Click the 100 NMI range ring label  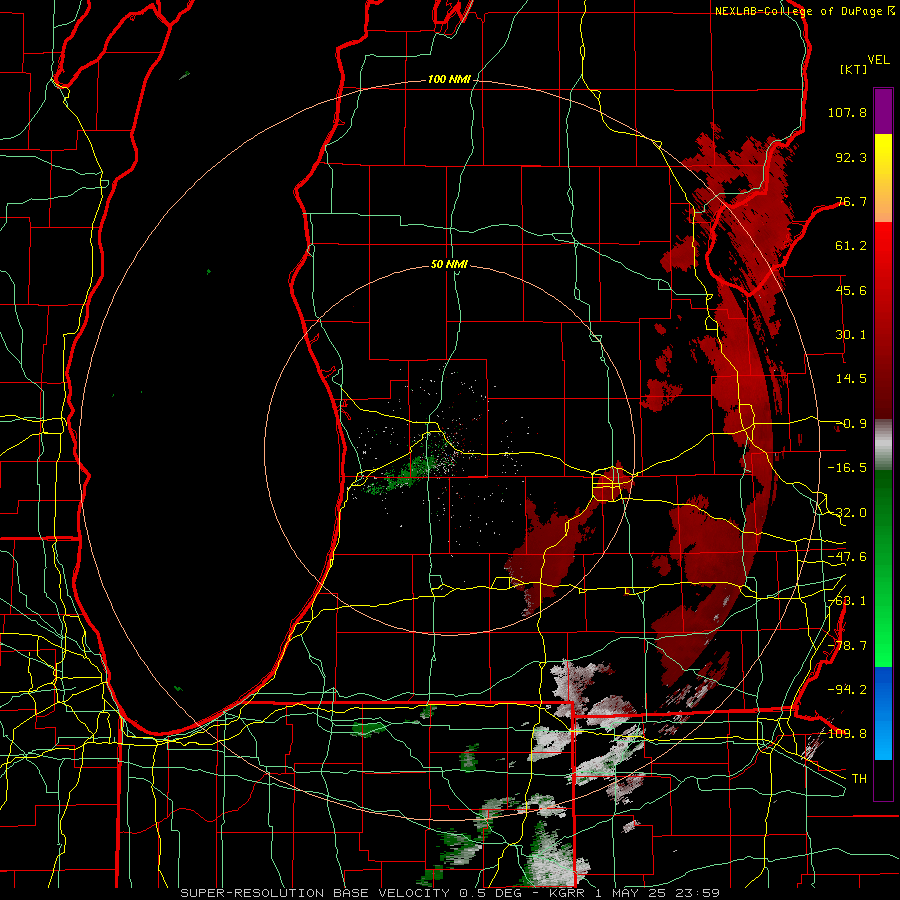(449, 79)
